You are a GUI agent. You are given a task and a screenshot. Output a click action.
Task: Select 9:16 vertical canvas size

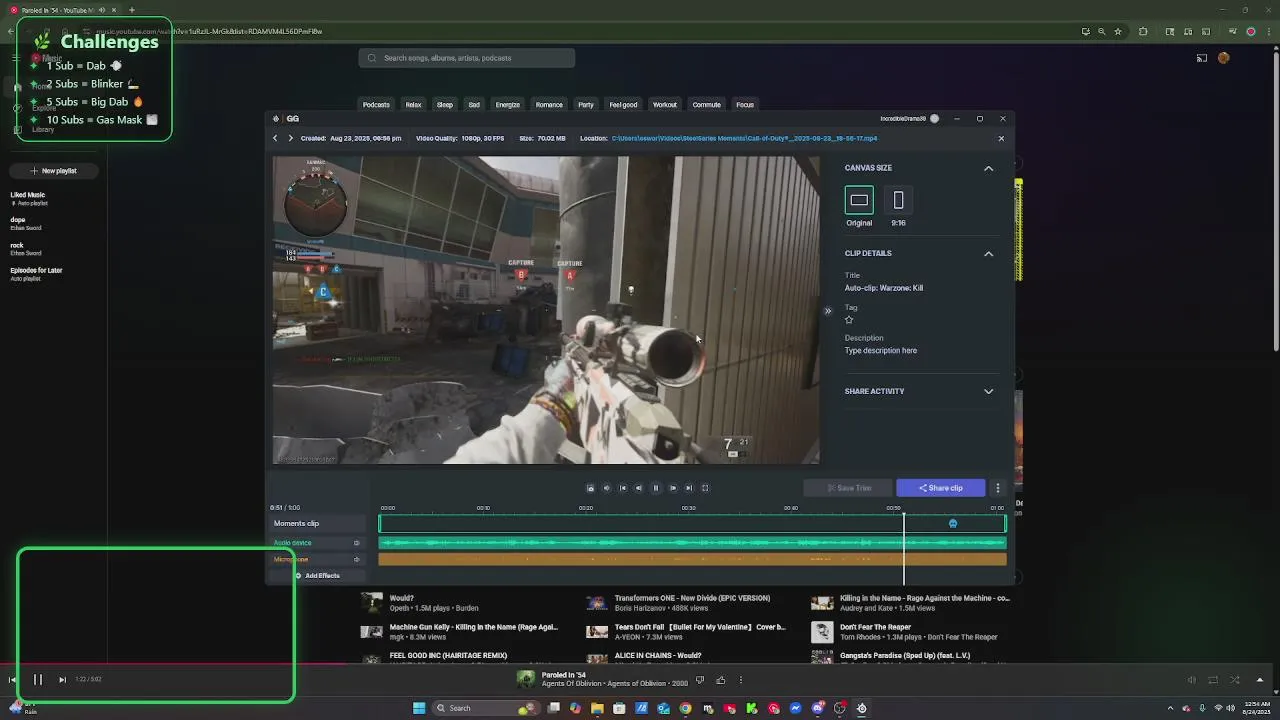tap(898, 200)
